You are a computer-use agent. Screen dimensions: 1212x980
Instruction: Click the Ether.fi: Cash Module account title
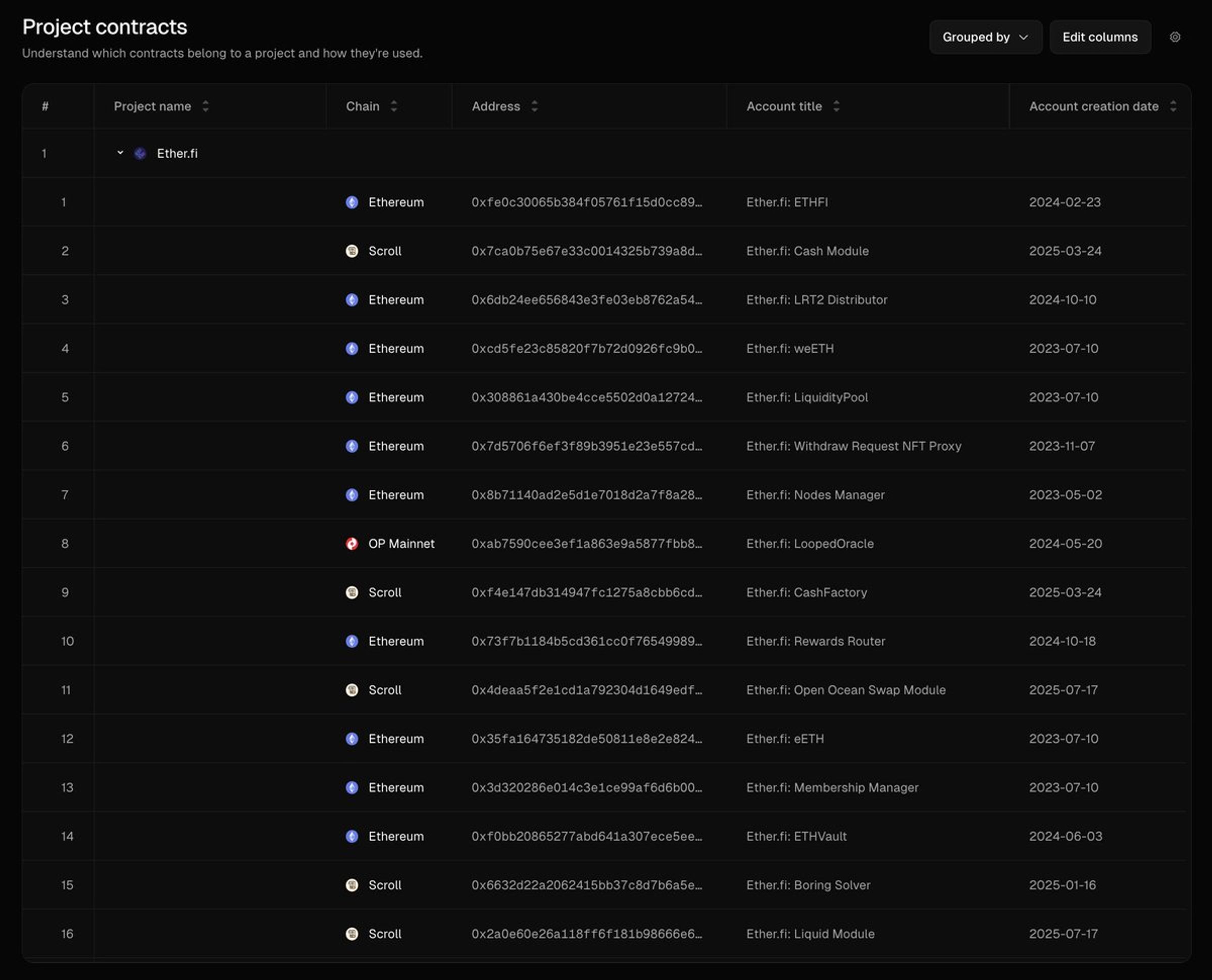(807, 251)
